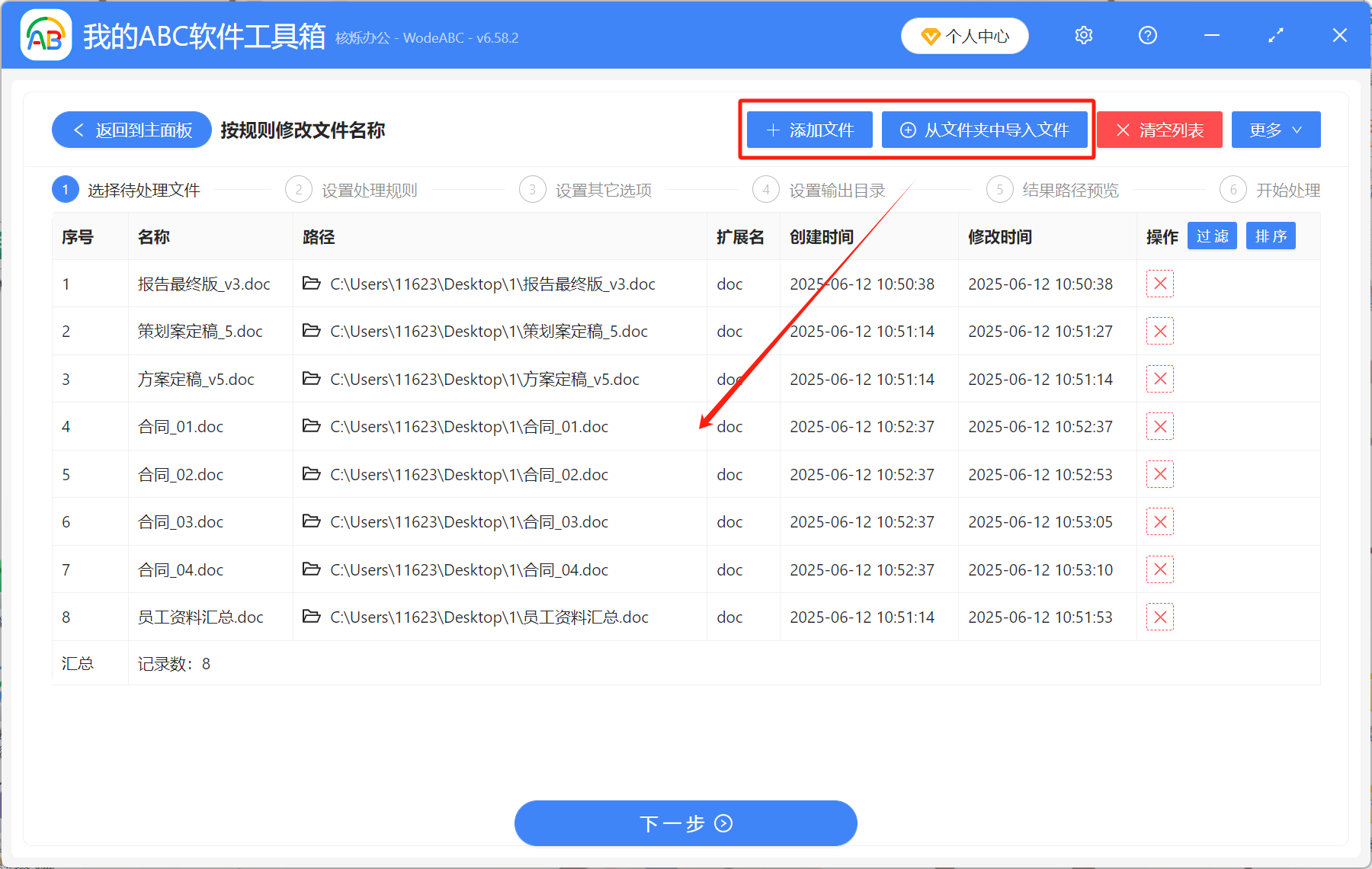Delete 策划案定稿_5.doc using its red X
1372x869 pixels.
click(1159, 331)
